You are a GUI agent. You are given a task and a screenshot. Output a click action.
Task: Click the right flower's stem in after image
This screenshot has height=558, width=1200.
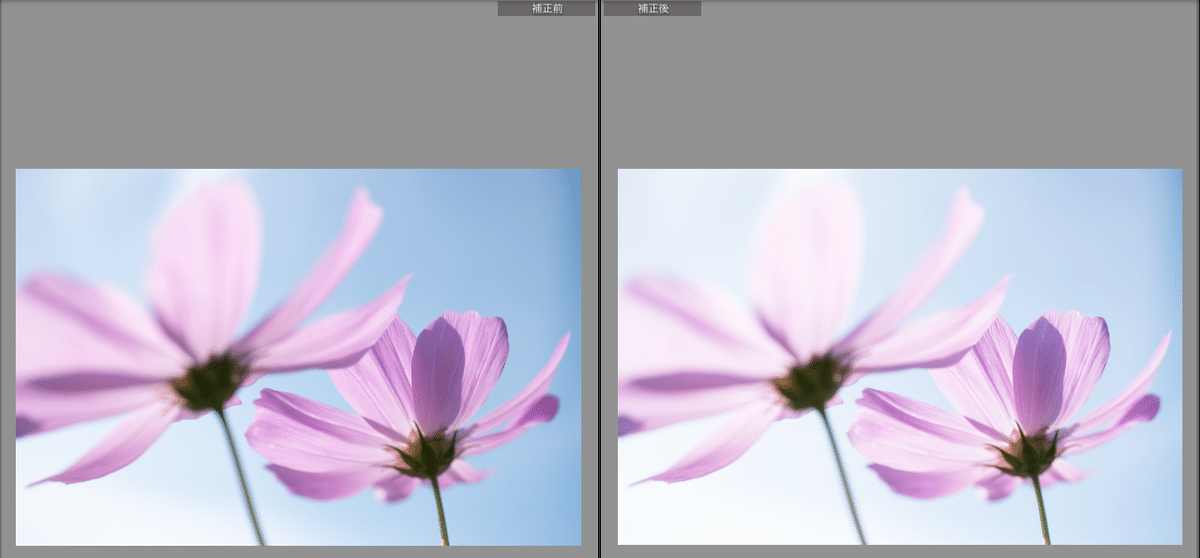(x=1040, y=510)
